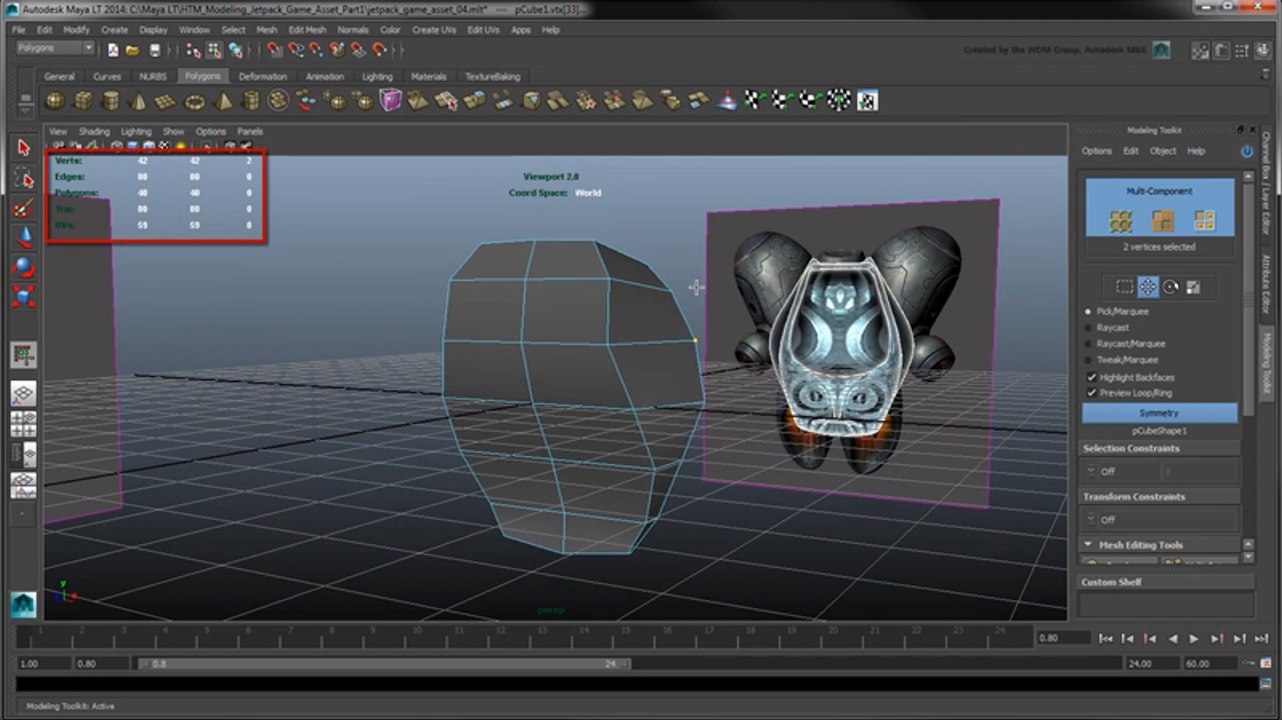Switch to the Deformation shelf tab
Image resolution: width=1282 pixels, height=720 pixels.
[x=263, y=77]
